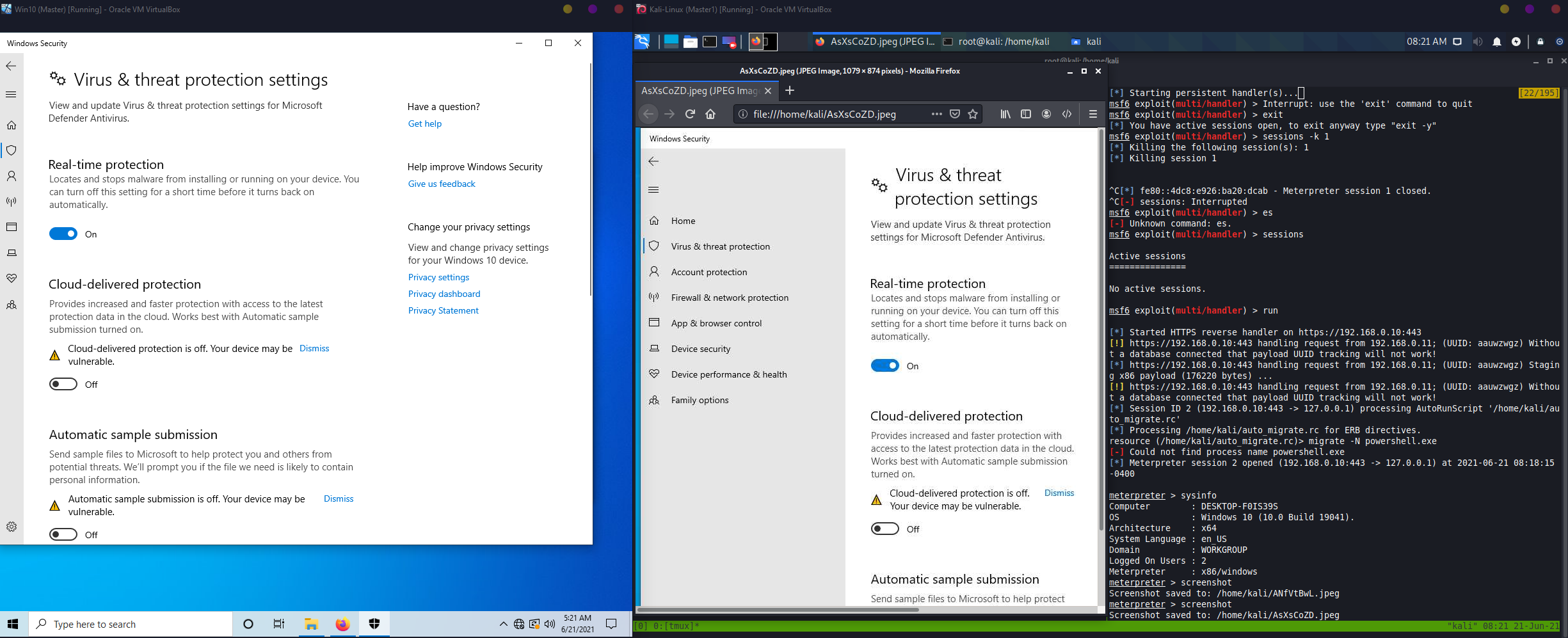The height and width of the screenshot is (638, 1568).
Task: Click the screen recorder icon in Kali panel
Action: click(x=729, y=42)
